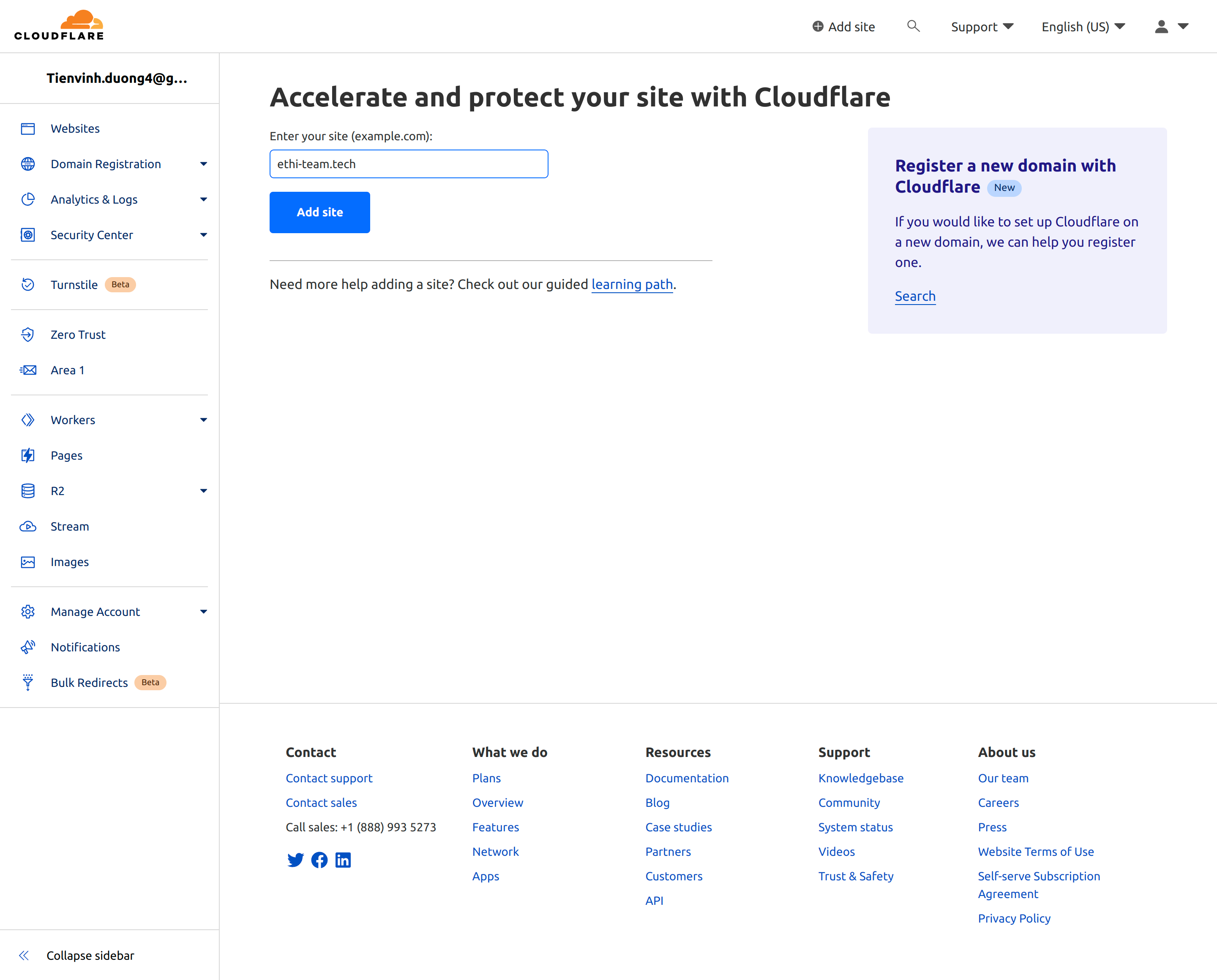Click the Images icon in sidebar
The image size is (1217, 980).
click(27, 562)
